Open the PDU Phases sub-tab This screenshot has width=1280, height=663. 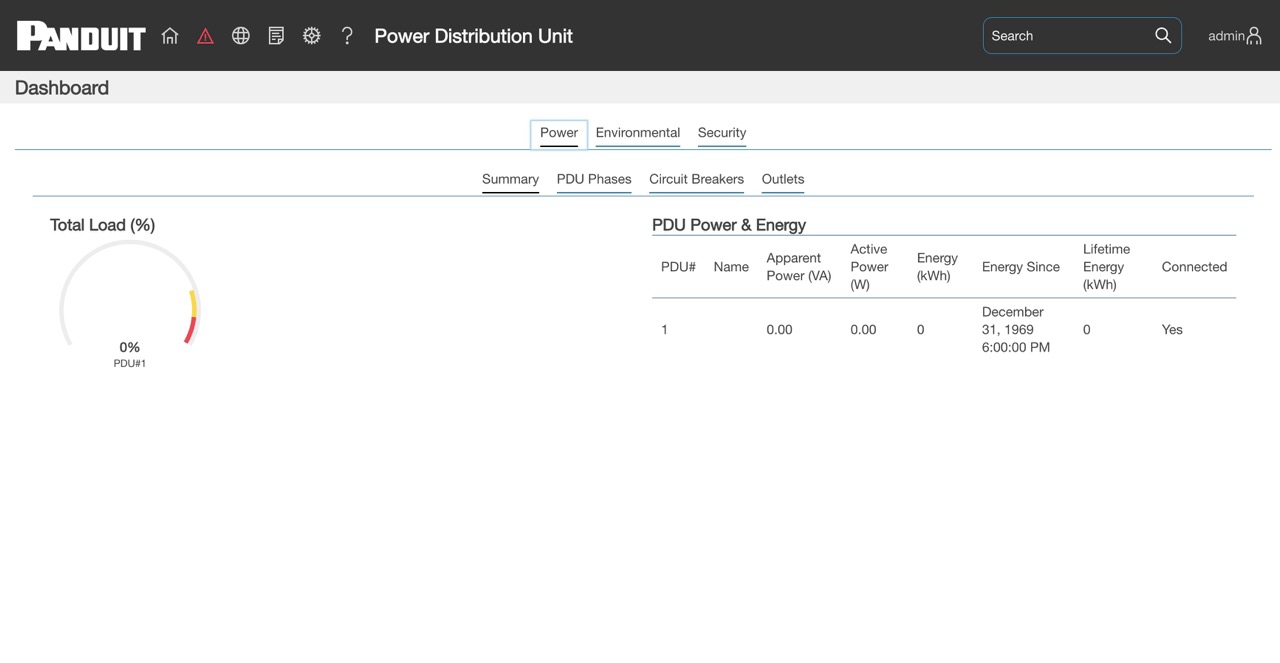click(x=594, y=180)
